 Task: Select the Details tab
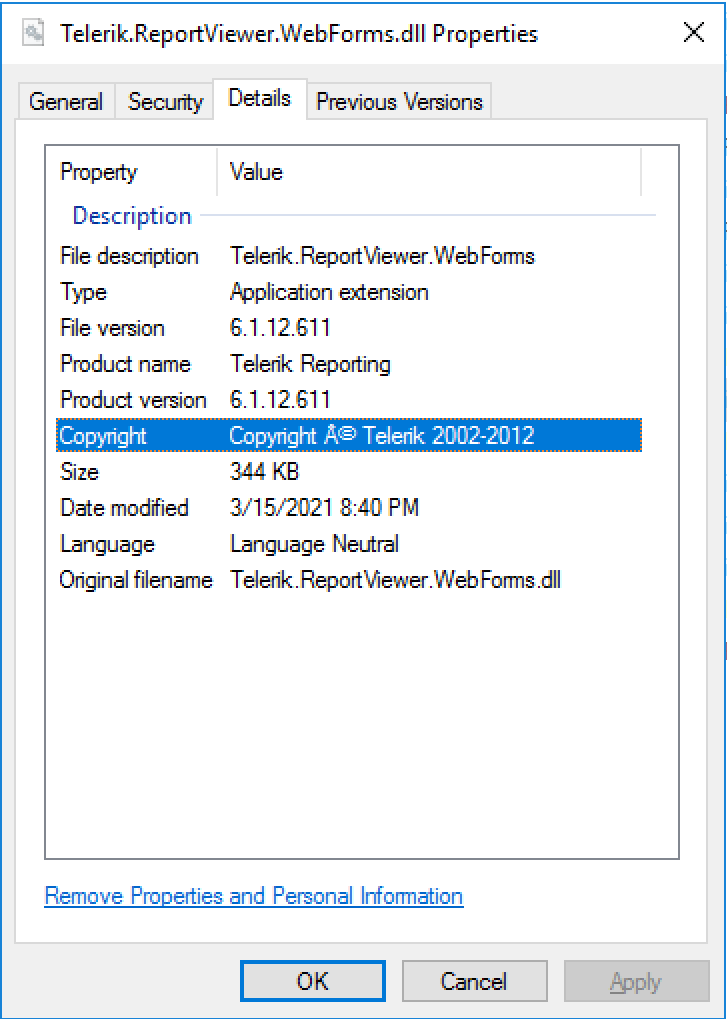tap(260, 98)
